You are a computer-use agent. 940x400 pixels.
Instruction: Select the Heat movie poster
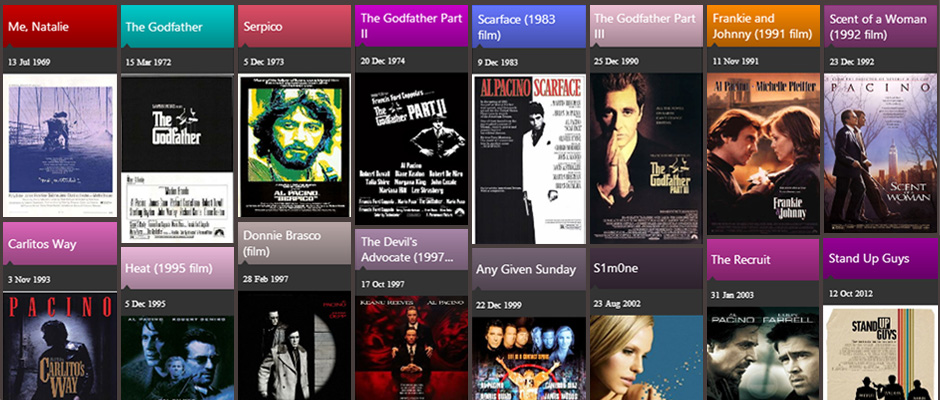pos(177,358)
